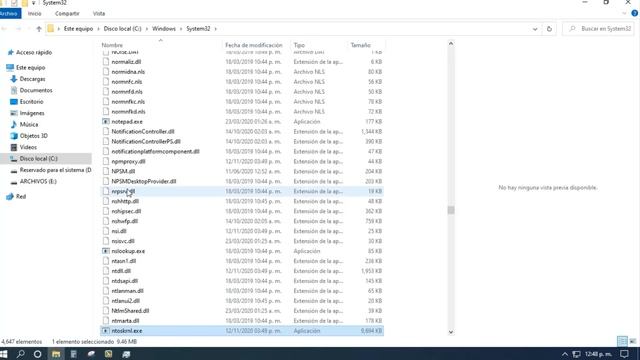Expand the chevron after System32 breadcrumb

click(216, 29)
